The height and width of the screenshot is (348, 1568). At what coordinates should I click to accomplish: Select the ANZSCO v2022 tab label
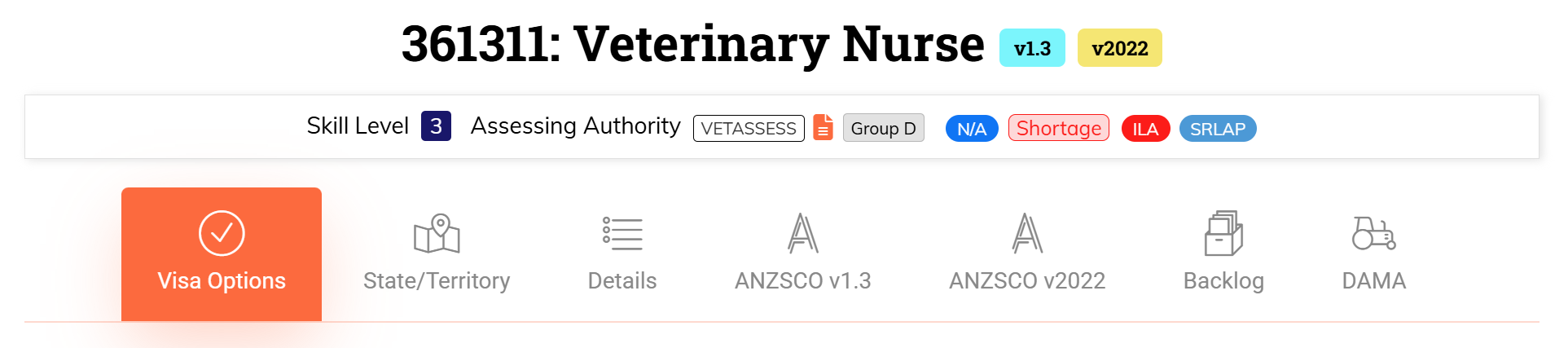click(x=1027, y=280)
